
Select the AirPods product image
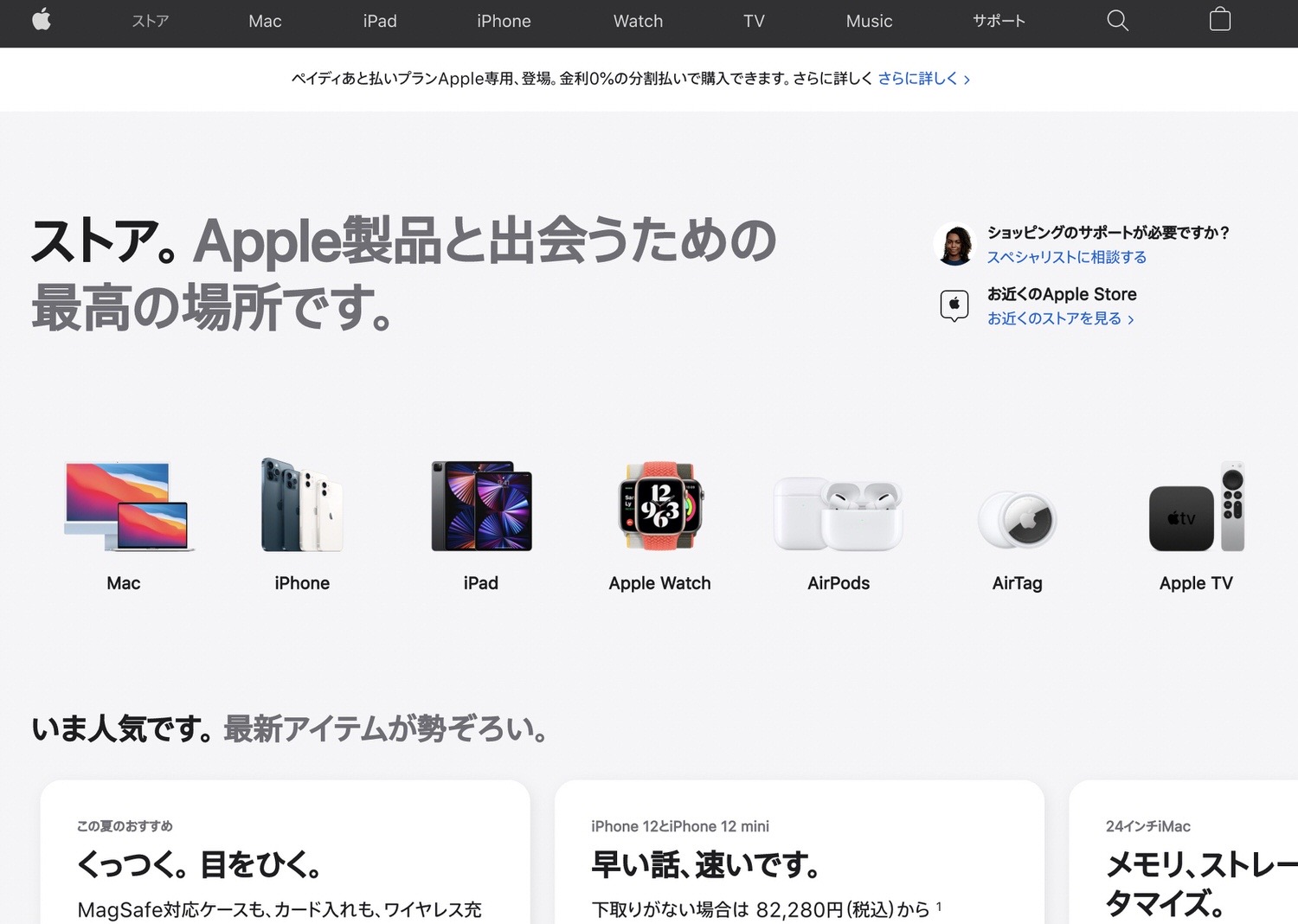click(x=839, y=513)
